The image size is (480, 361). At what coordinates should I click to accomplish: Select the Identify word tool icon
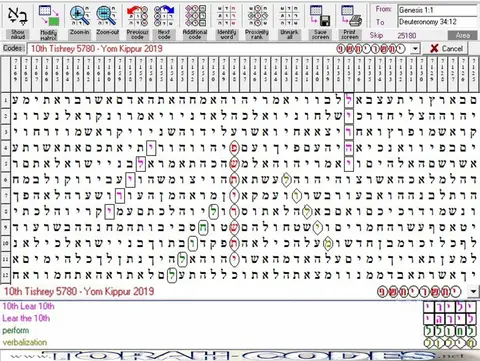click(x=227, y=16)
